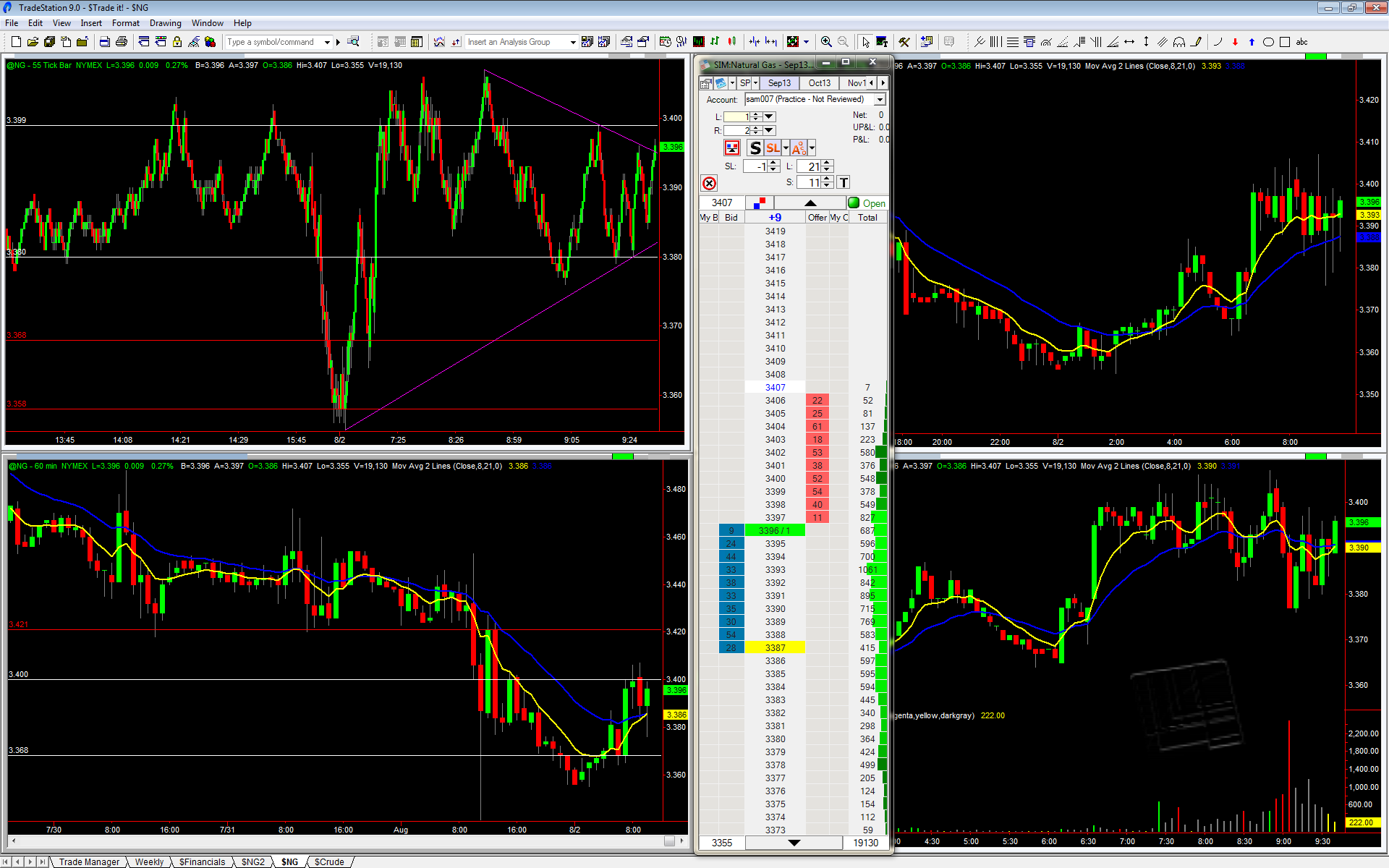
Task: Select the red down arrow drawing tool
Action: [1235, 42]
